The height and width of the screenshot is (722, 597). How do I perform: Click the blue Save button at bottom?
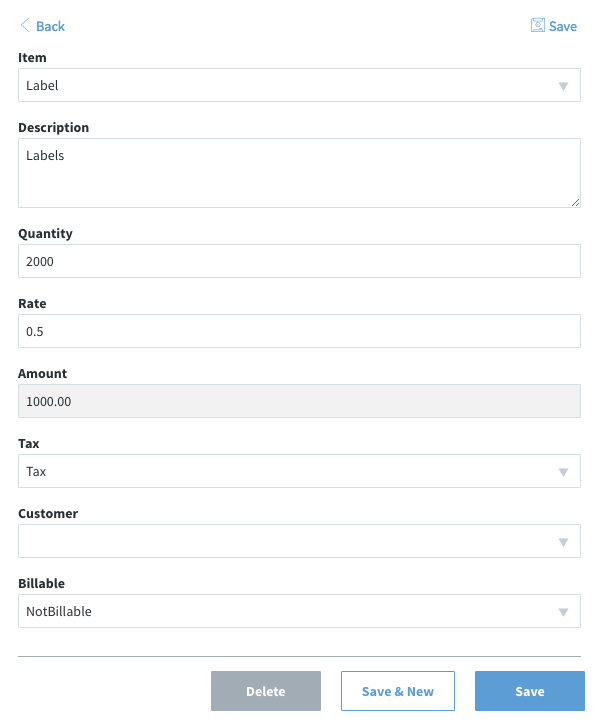point(530,691)
